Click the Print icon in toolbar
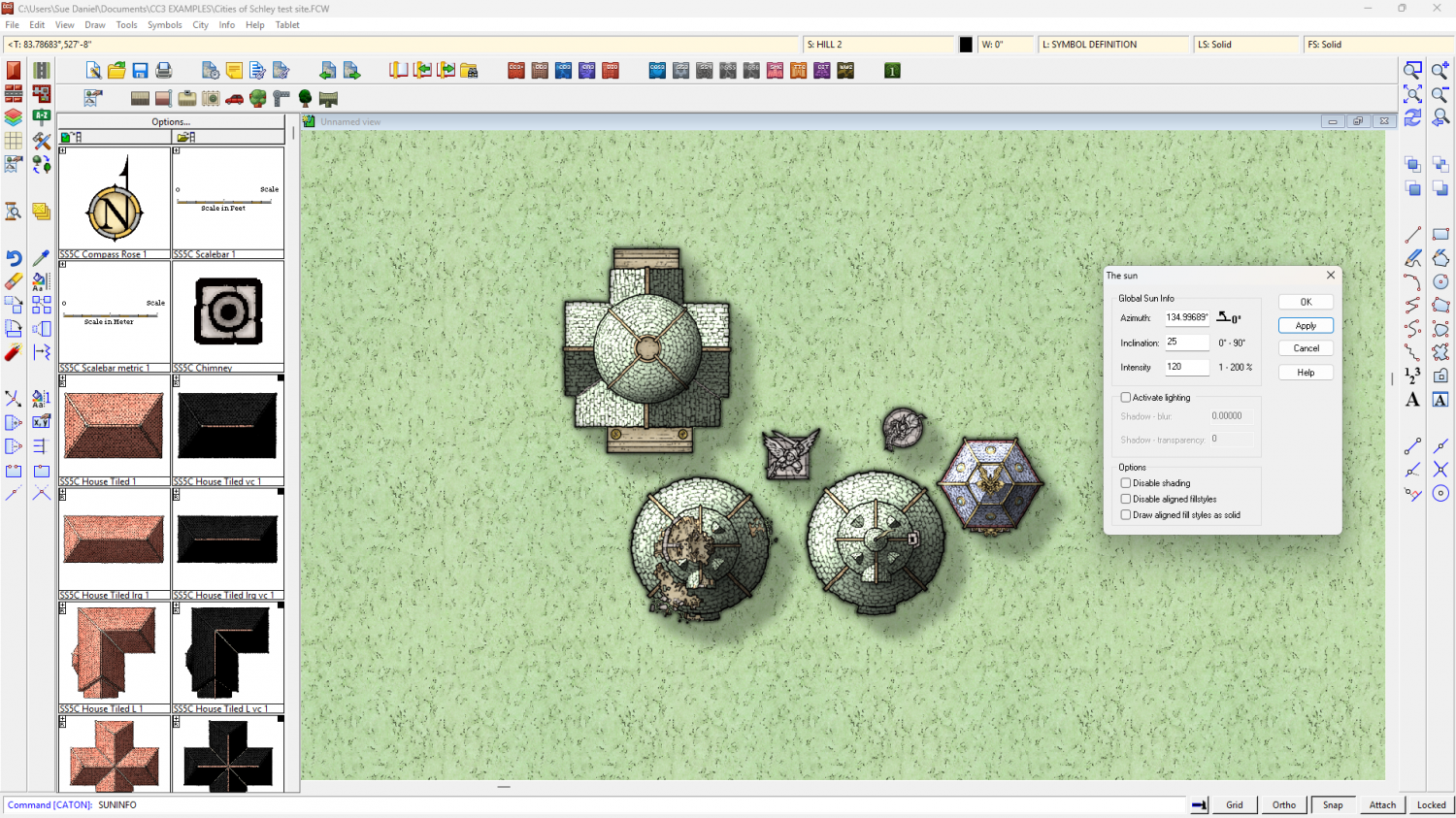 tap(163, 71)
